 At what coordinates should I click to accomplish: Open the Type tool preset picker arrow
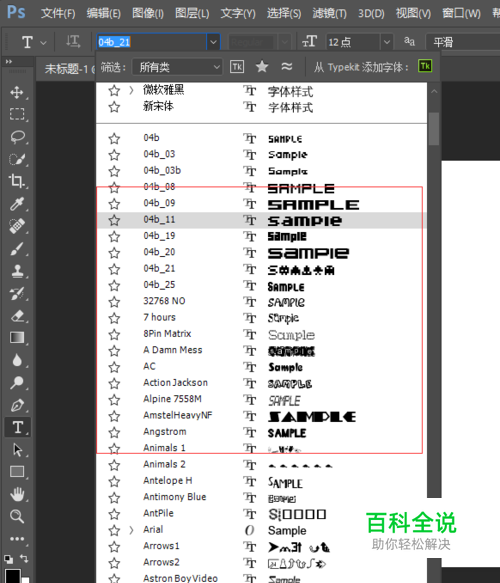(43, 42)
